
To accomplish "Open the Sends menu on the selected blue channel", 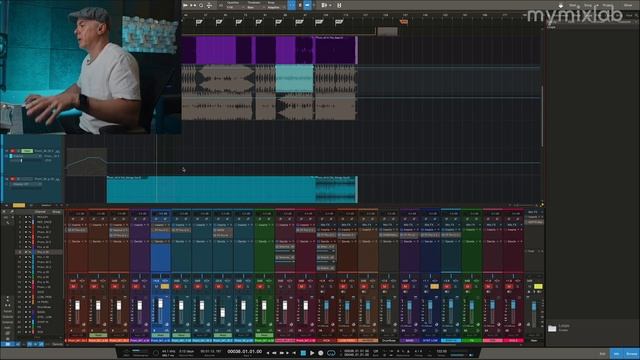I will click(x=160, y=242).
